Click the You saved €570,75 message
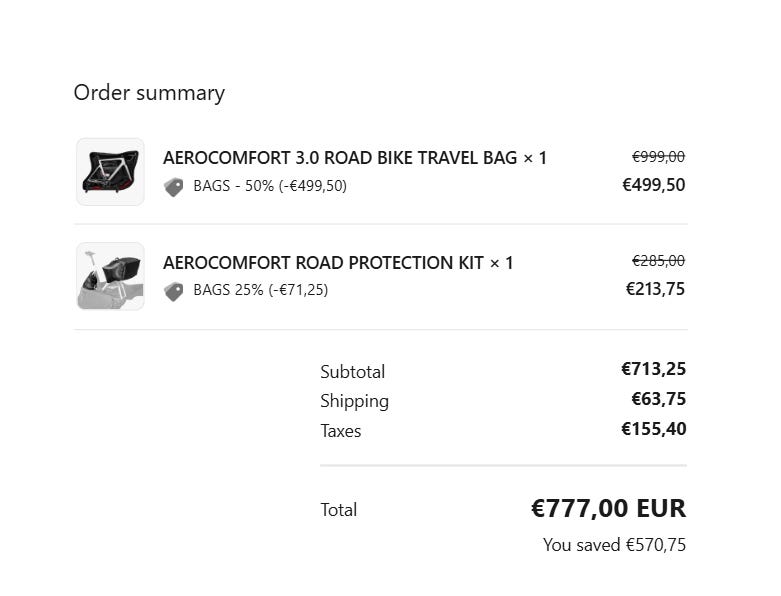 coord(614,545)
